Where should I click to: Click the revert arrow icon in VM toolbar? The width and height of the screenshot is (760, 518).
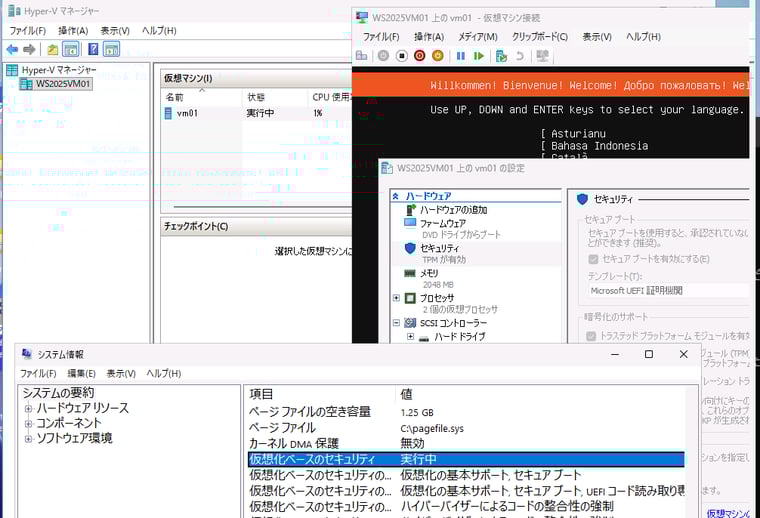520,56
